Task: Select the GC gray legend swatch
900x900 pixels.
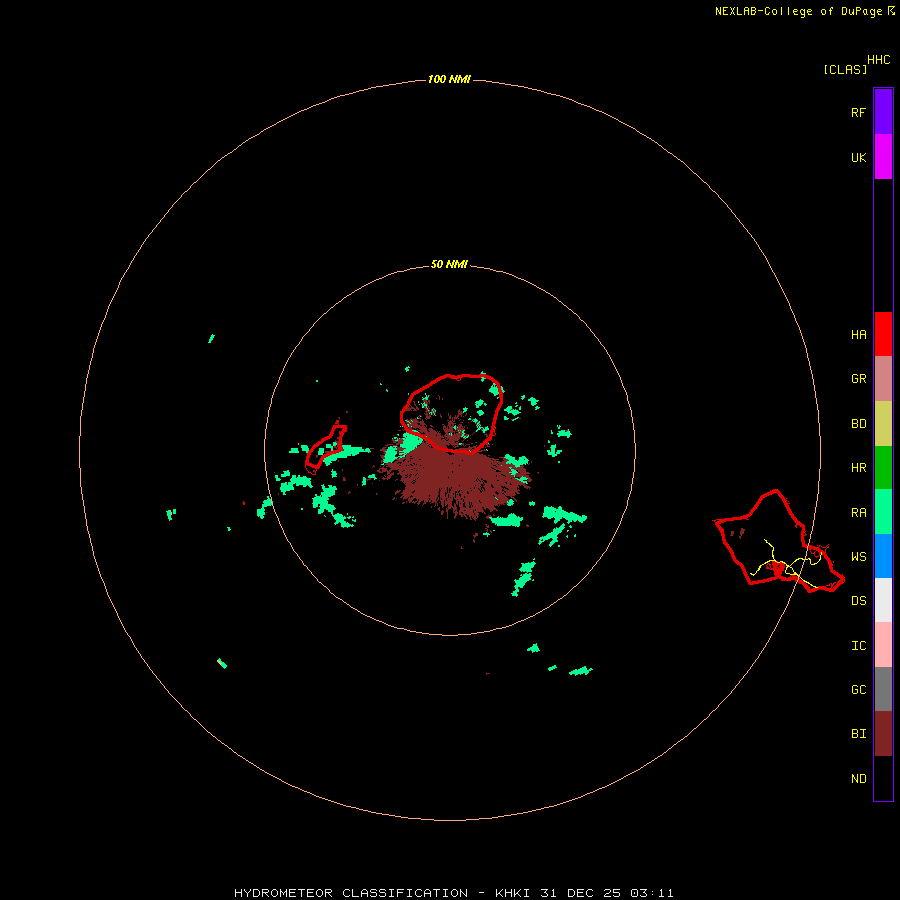Action: click(x=883, y=689)
